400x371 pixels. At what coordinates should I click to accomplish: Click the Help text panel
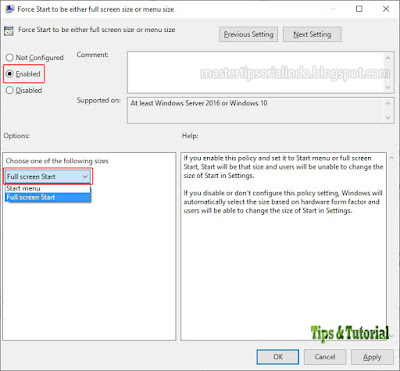283,246
